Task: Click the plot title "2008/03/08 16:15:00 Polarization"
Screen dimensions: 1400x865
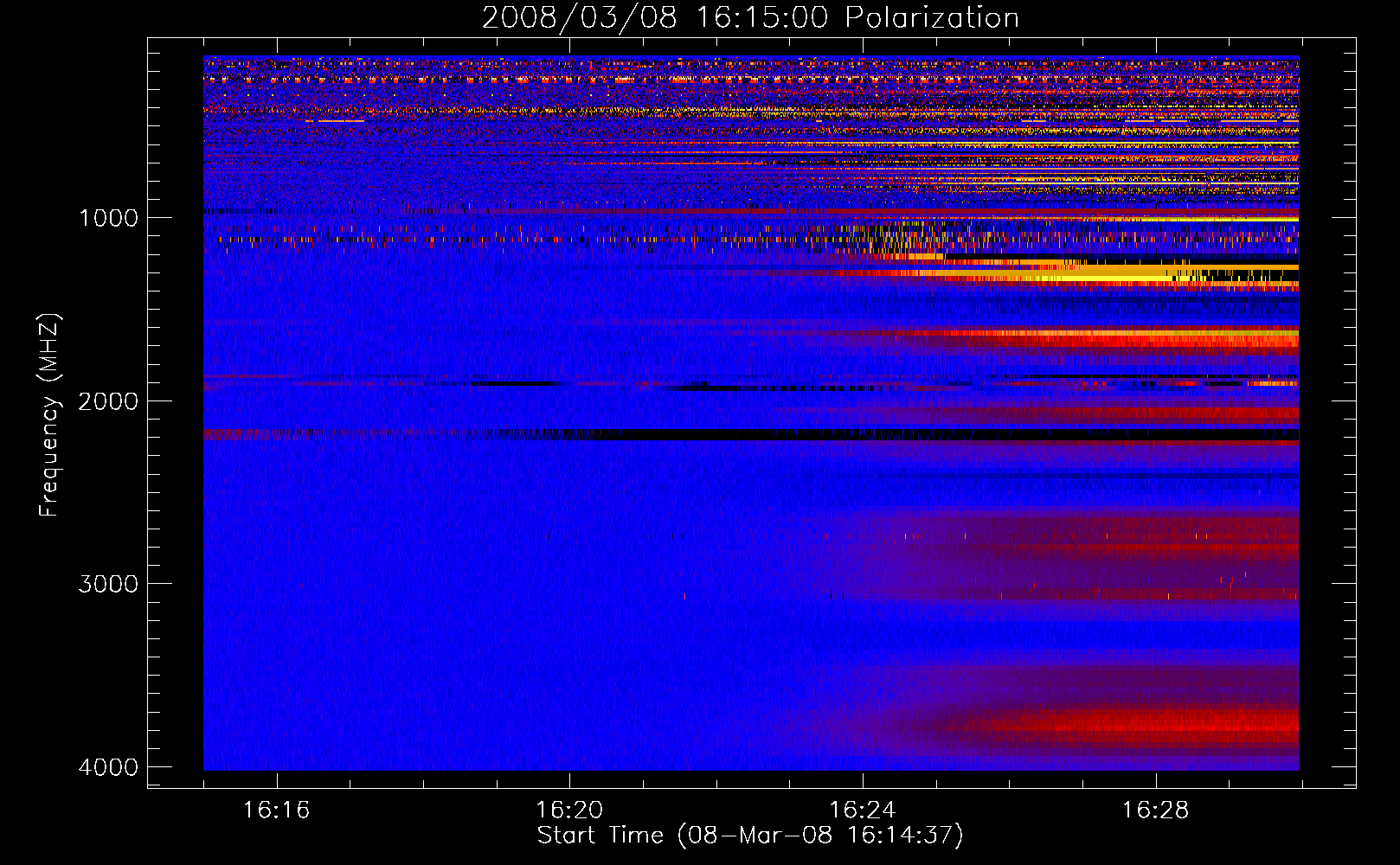Action: tap(750, 18)
